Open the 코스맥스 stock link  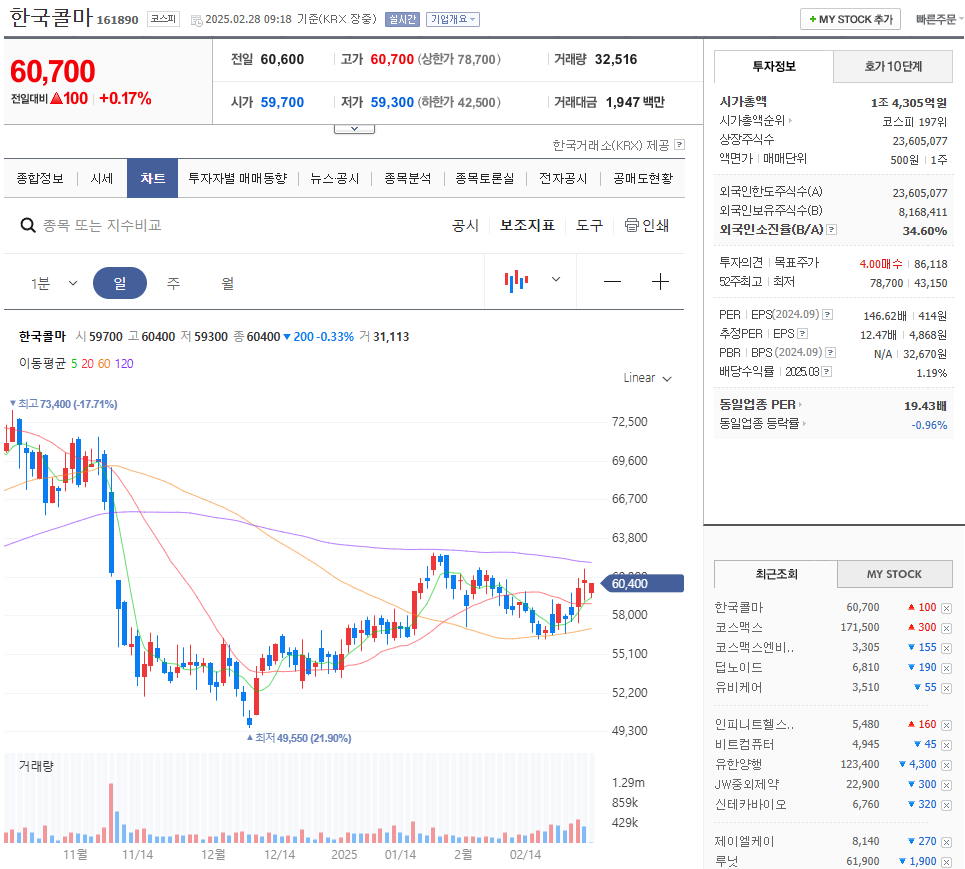[x=737, y=627]
